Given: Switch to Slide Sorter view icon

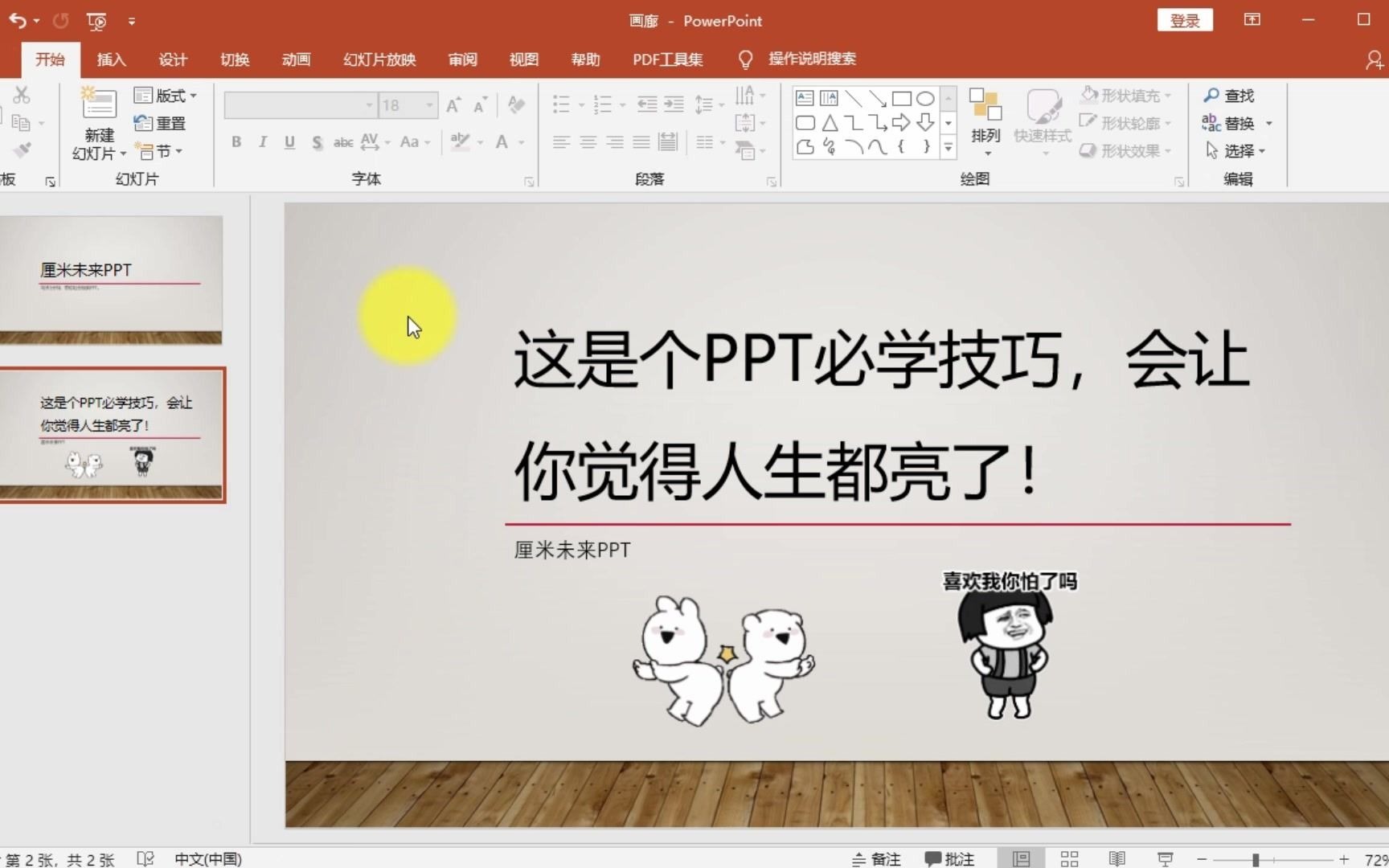Looking at the screenshot, I should coord(1069,859).
